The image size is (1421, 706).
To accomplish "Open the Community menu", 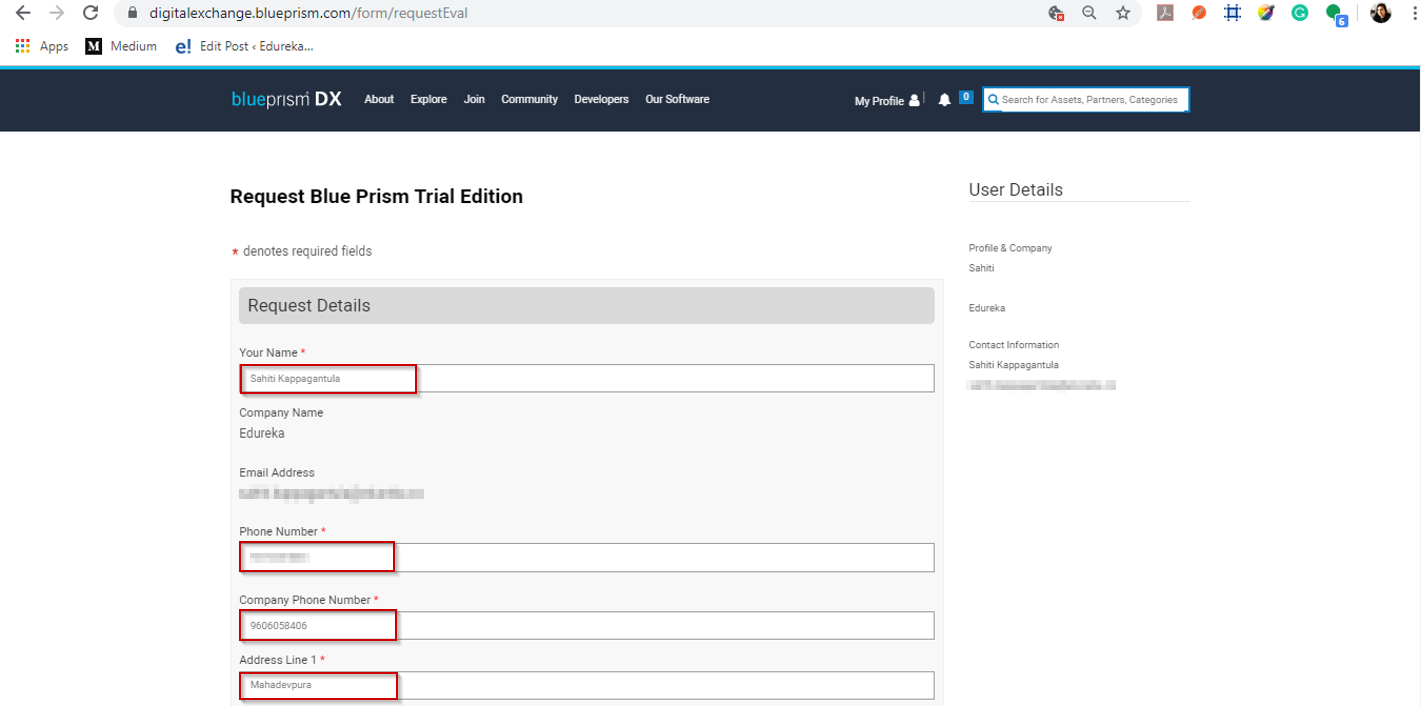I will pyautogui.click(x=529, y=99).
